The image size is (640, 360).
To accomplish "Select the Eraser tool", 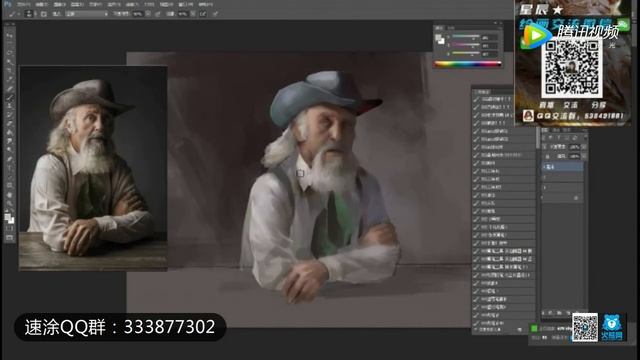I will click(9, 124).
